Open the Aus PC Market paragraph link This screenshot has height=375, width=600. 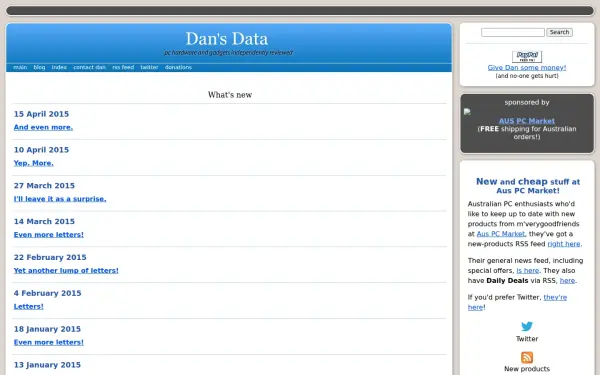tap(501, 234)
